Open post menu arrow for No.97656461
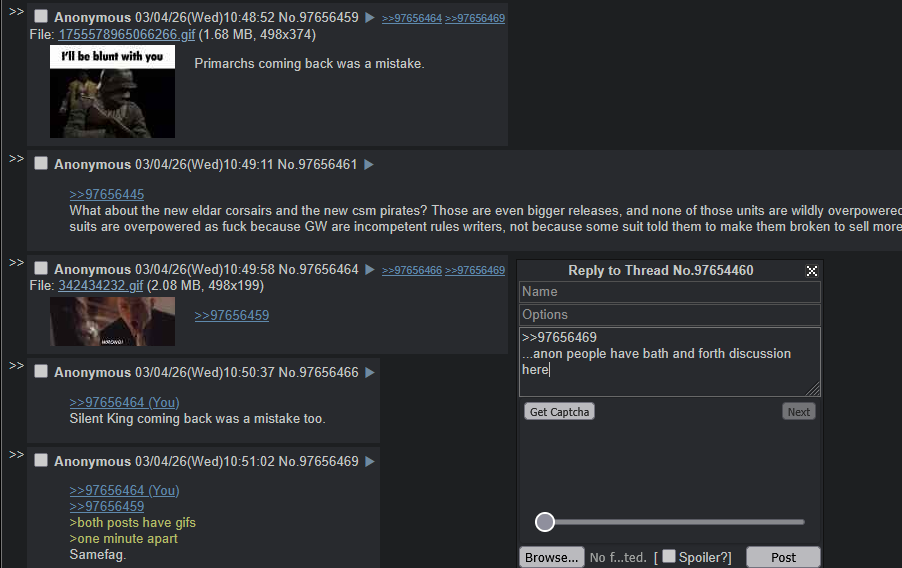Viewport: 902px width, 568px height. (x=369, y=165)
